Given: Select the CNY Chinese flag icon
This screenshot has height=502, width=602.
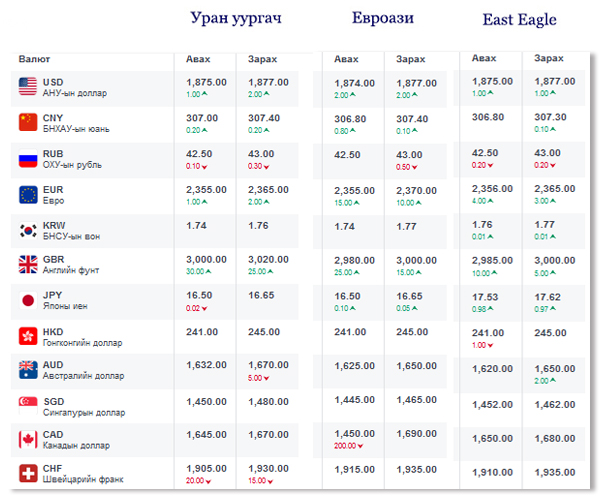Looking at the screenshot, I should point(28,123).
